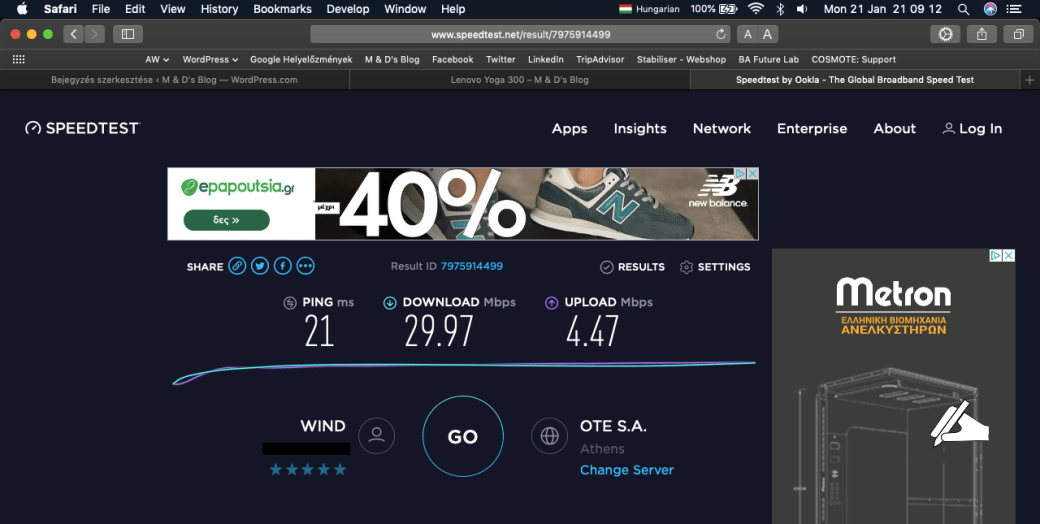The image size is (1040, 524).
Task: Start a new test with GO
Action: [463, 436]
